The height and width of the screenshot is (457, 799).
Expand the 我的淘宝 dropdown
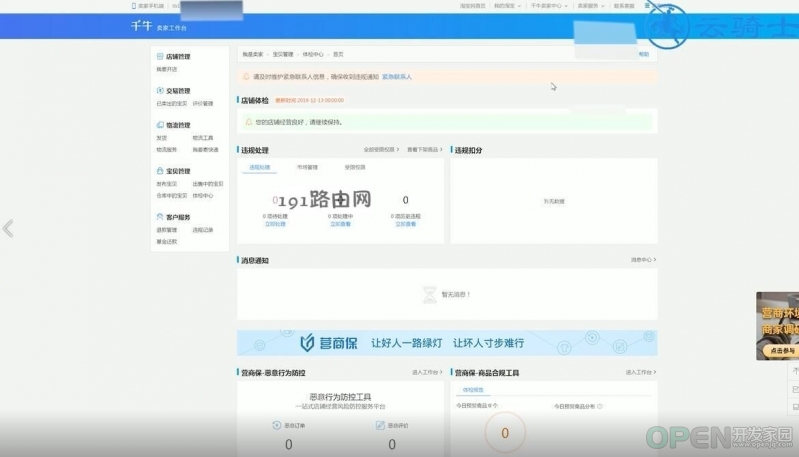tap(507, 6)
